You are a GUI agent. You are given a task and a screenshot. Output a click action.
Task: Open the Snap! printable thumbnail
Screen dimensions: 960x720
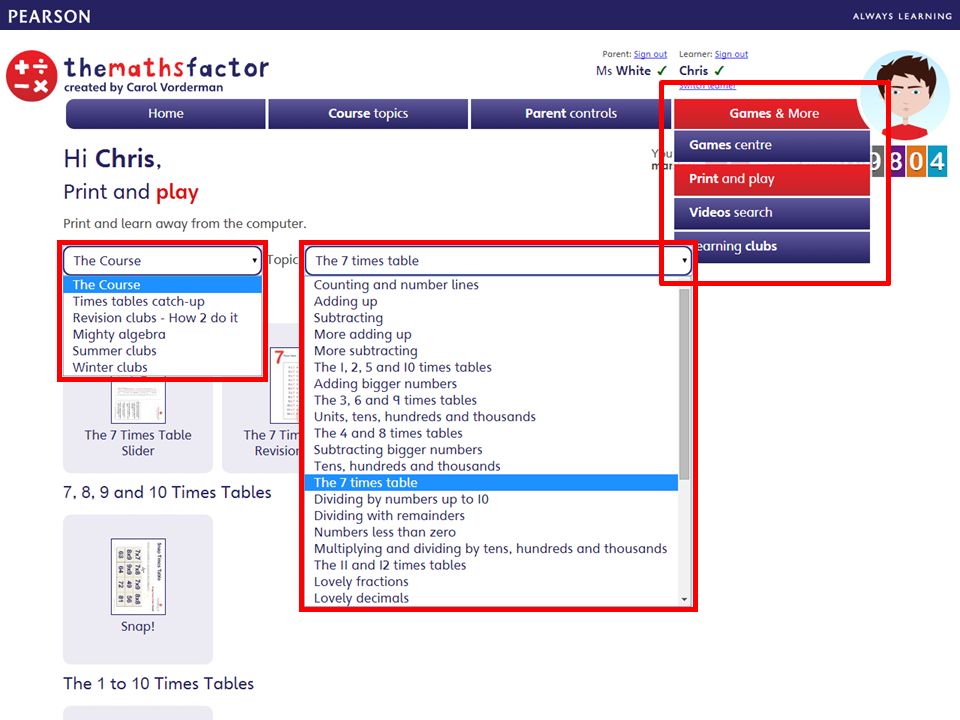coord(138,577)
